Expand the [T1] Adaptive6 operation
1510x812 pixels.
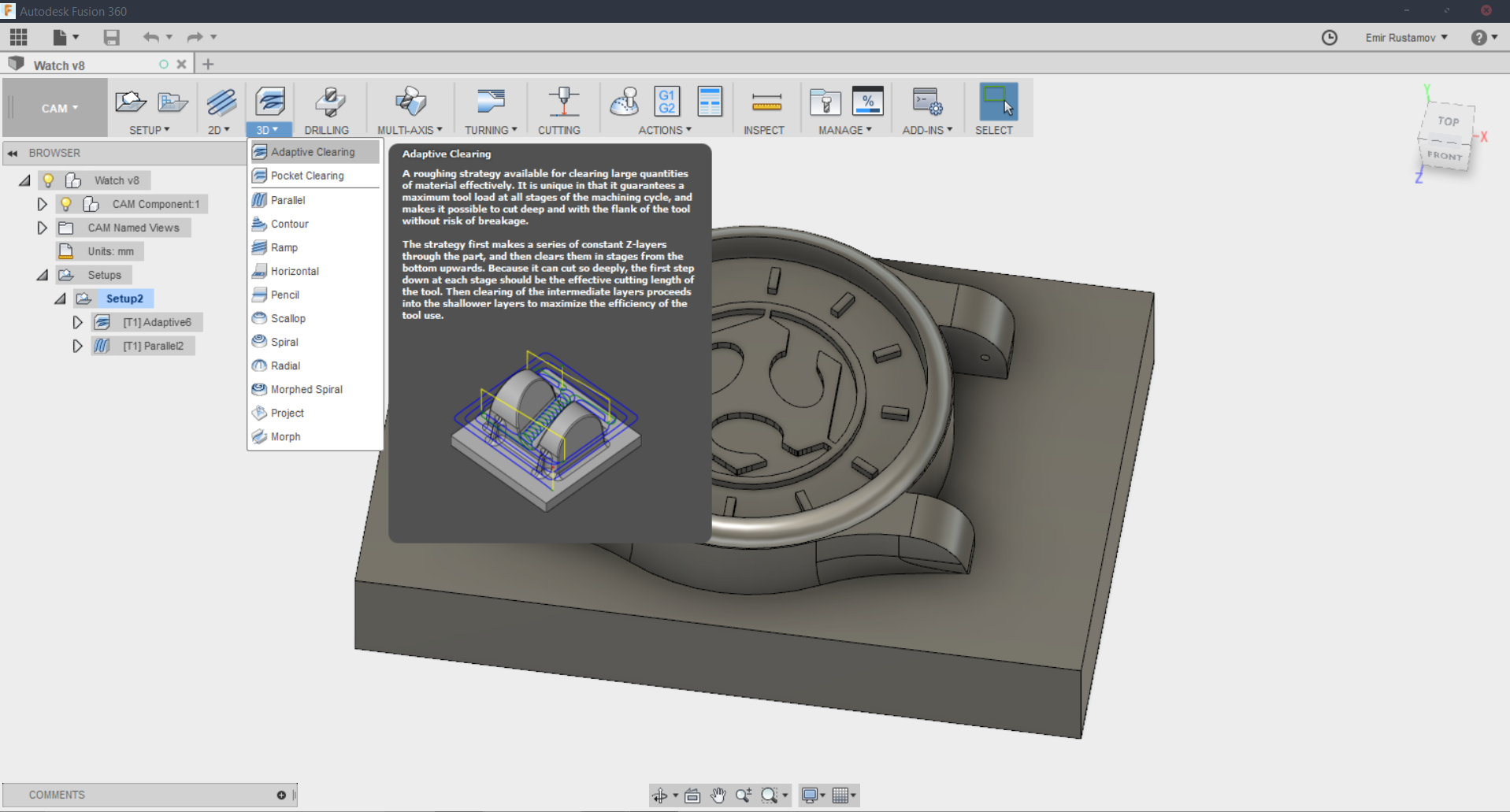point(77,322)
